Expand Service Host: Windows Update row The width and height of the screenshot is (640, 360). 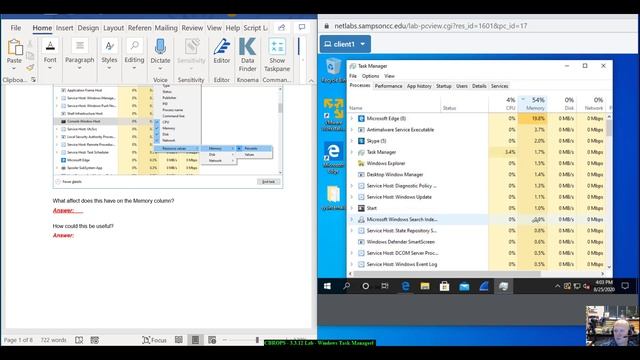coord(352,197)
